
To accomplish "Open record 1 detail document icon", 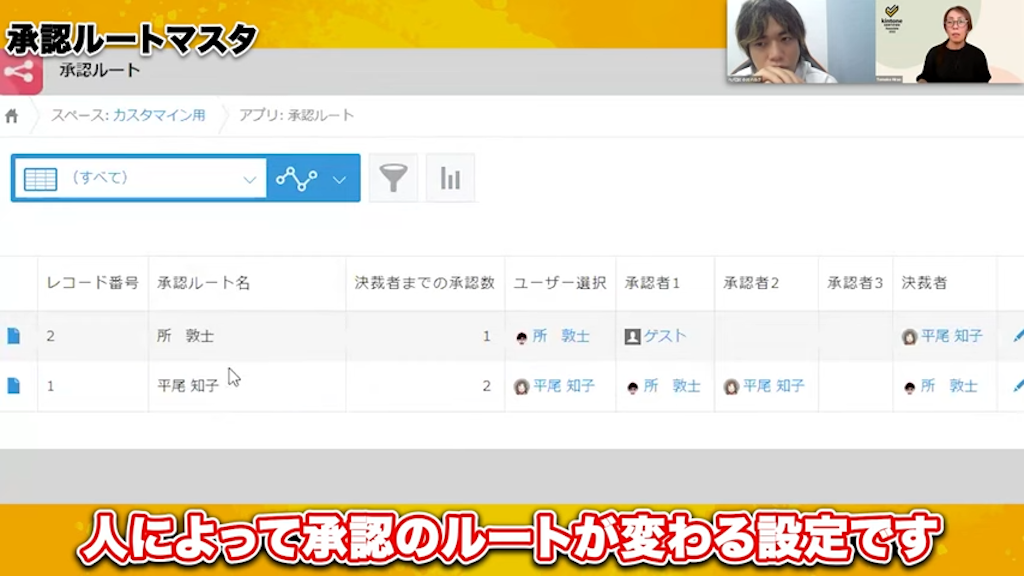I will point(14,386).
